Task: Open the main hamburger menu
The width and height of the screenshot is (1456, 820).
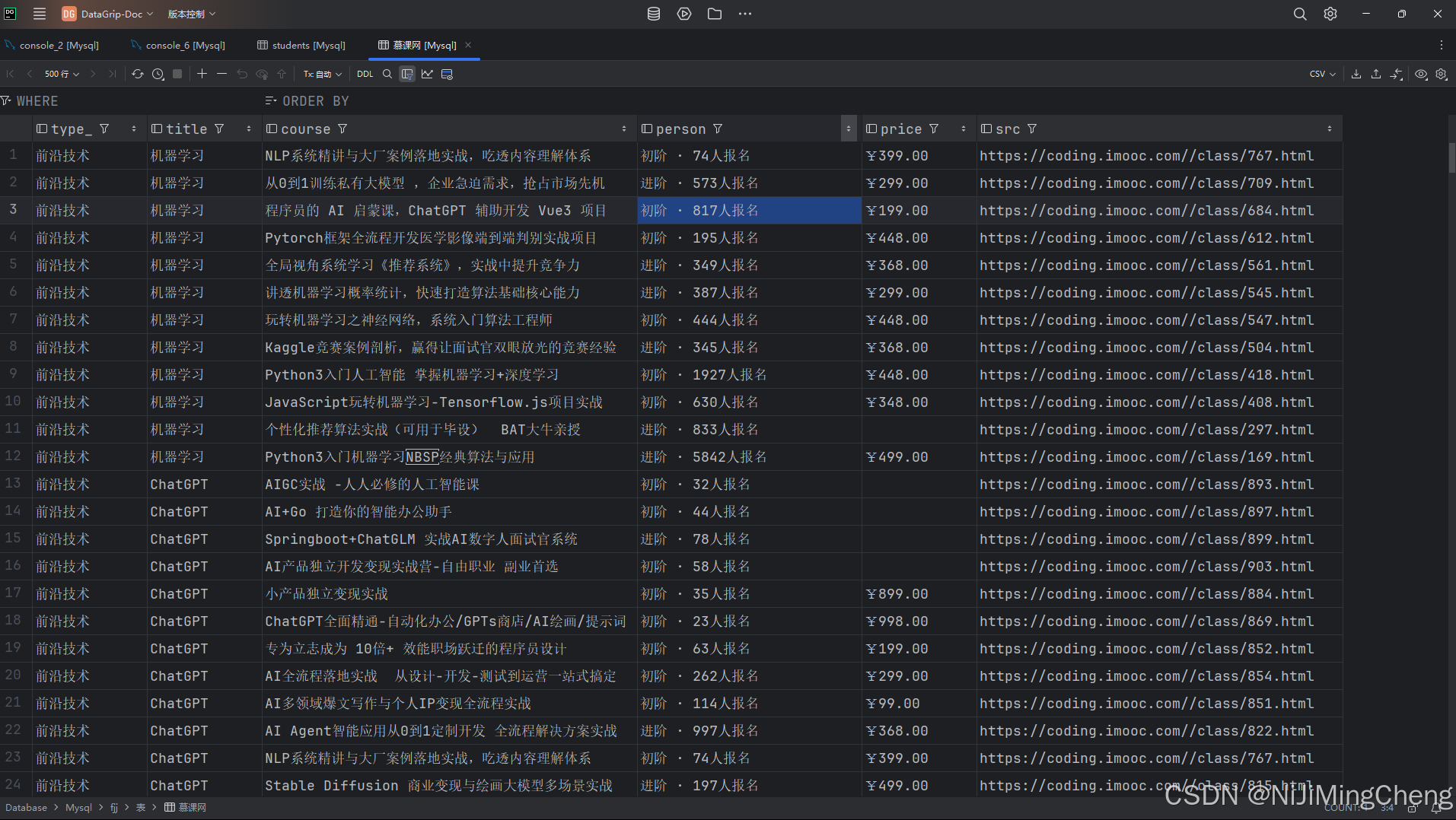Action: (x=40, y=14)
